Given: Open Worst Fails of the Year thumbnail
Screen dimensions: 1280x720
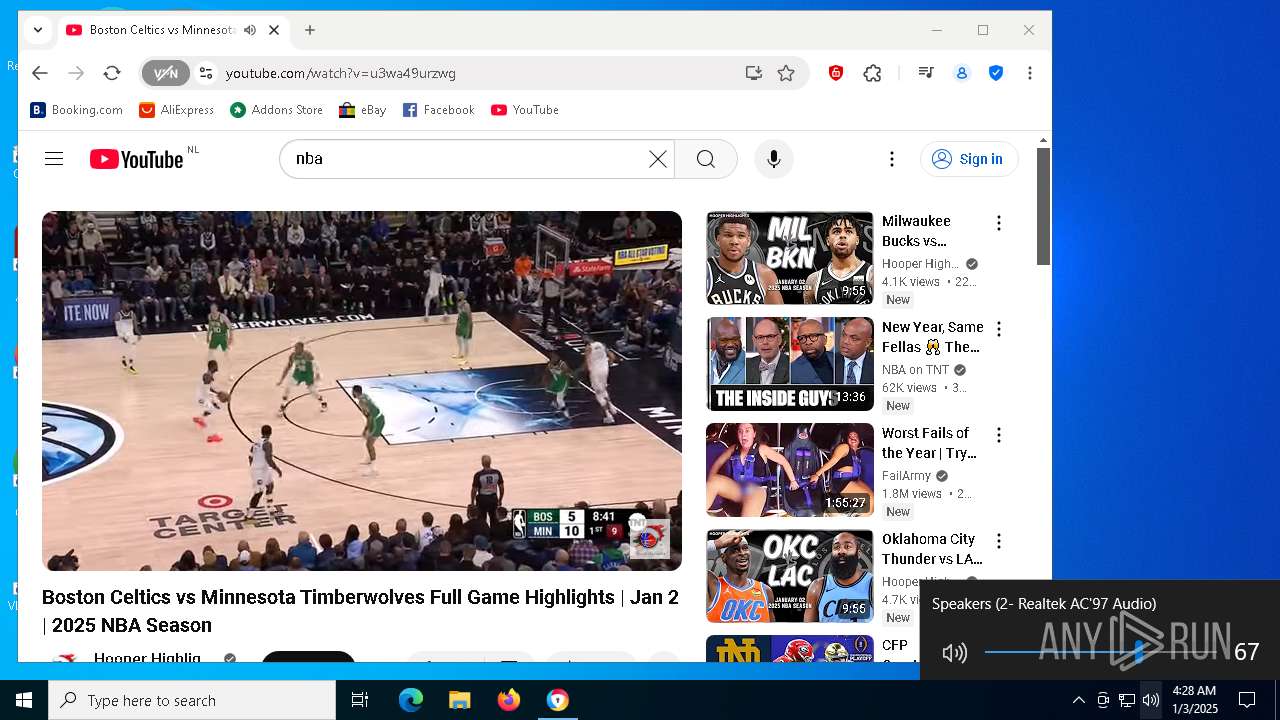Looking at the screenshot, I should point(790,470).
